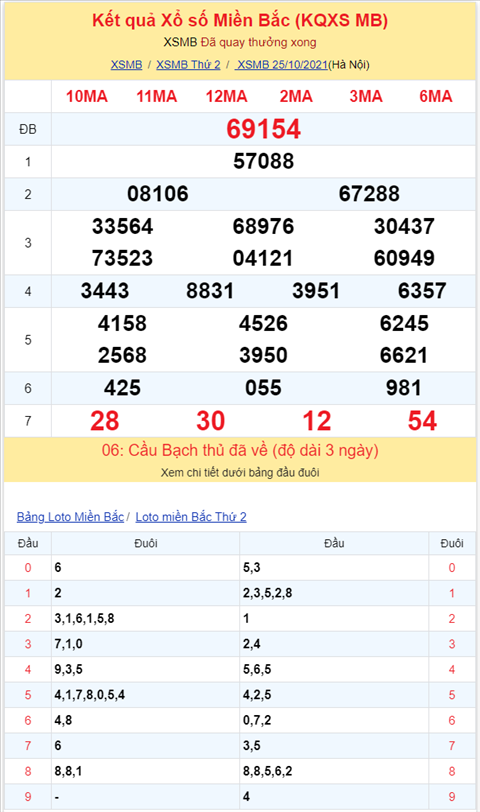Select seventh prize number 28
480x812 pixels.
(x=105, y=420)
